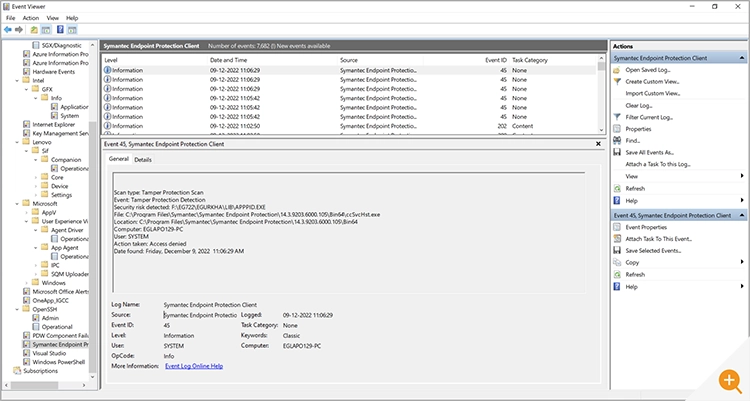Select OneApp_IGCC log in tree
Viewport: 750px width, 401px height.
(x=50, y=301)
